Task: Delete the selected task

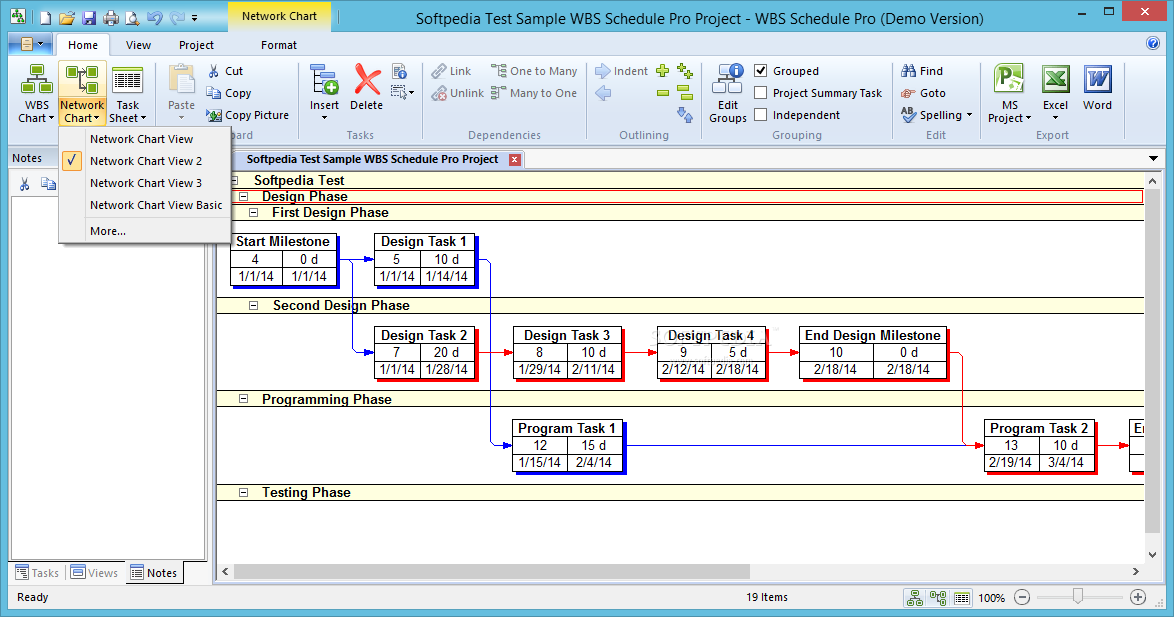Action: (x=367, y=88)
